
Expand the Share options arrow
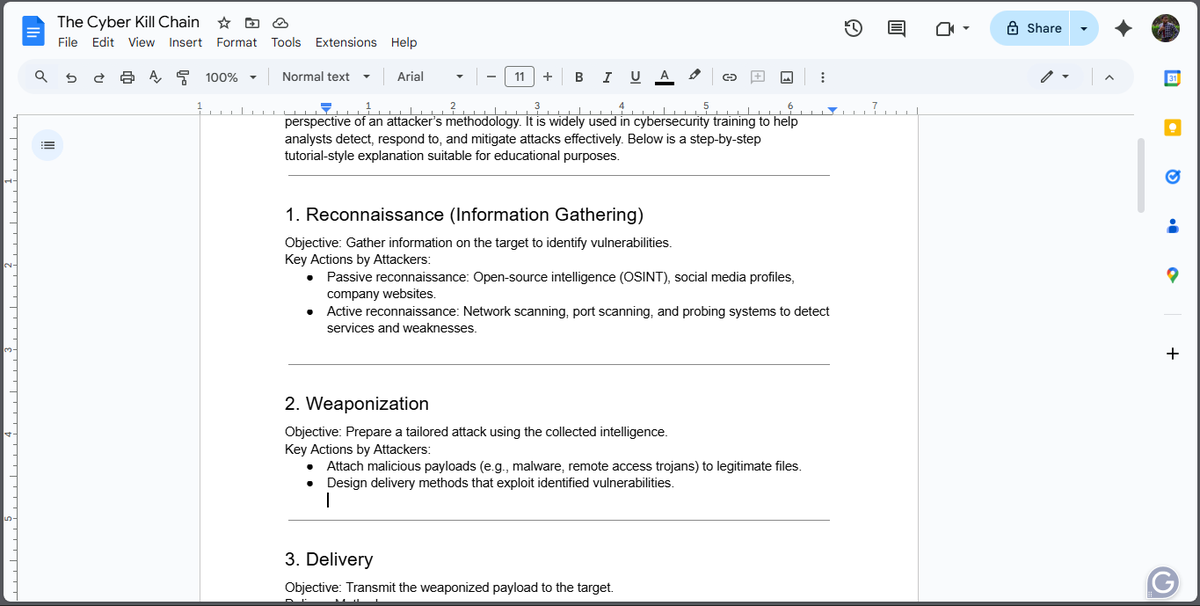click(x=1084, y=28)
